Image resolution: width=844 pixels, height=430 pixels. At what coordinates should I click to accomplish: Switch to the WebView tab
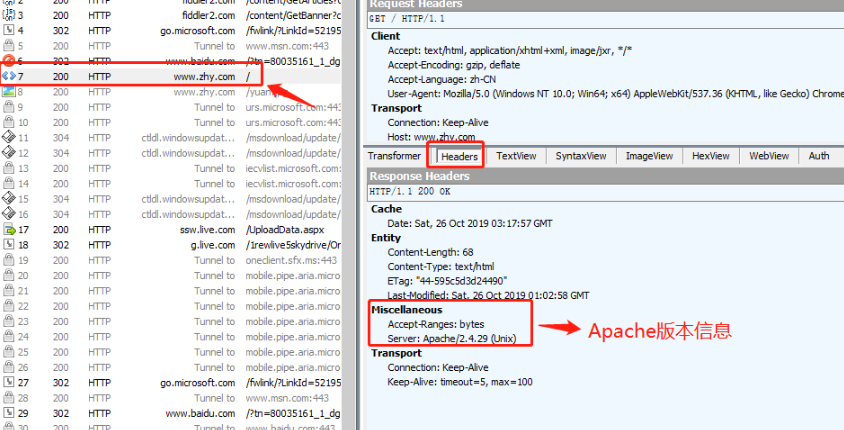(769, 156)
